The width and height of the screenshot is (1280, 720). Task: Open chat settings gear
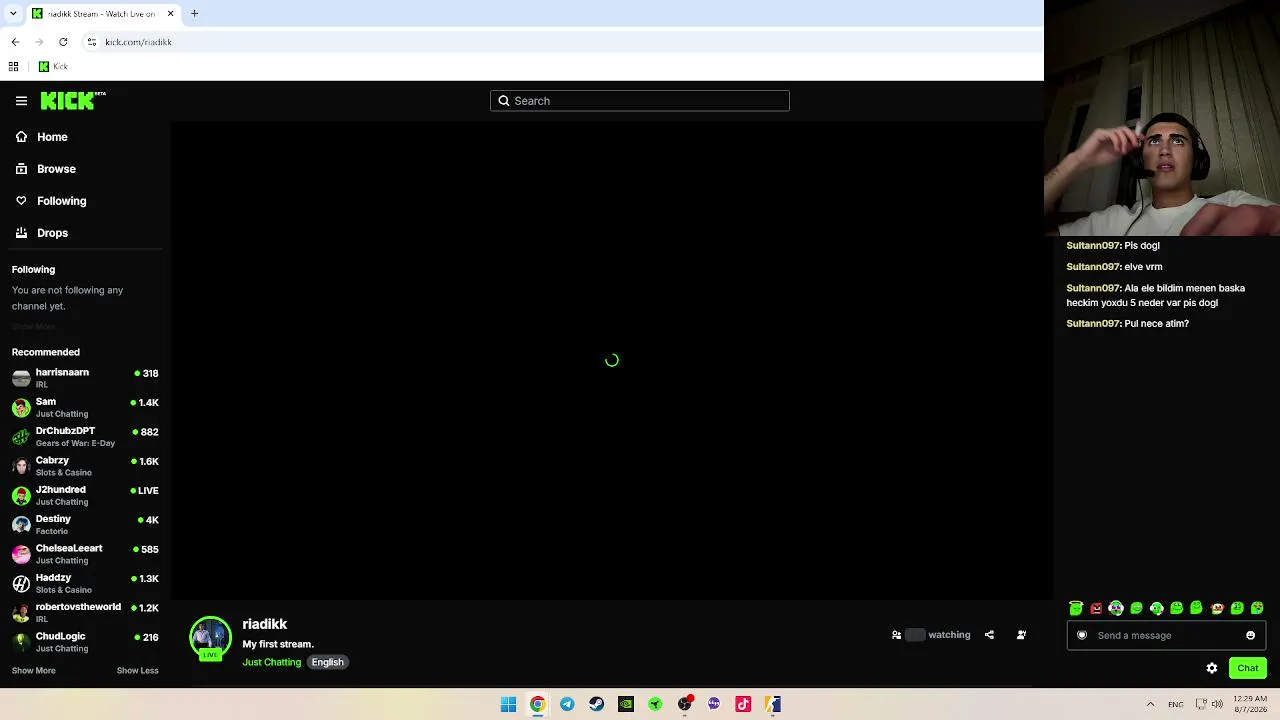click(1212, 668)
